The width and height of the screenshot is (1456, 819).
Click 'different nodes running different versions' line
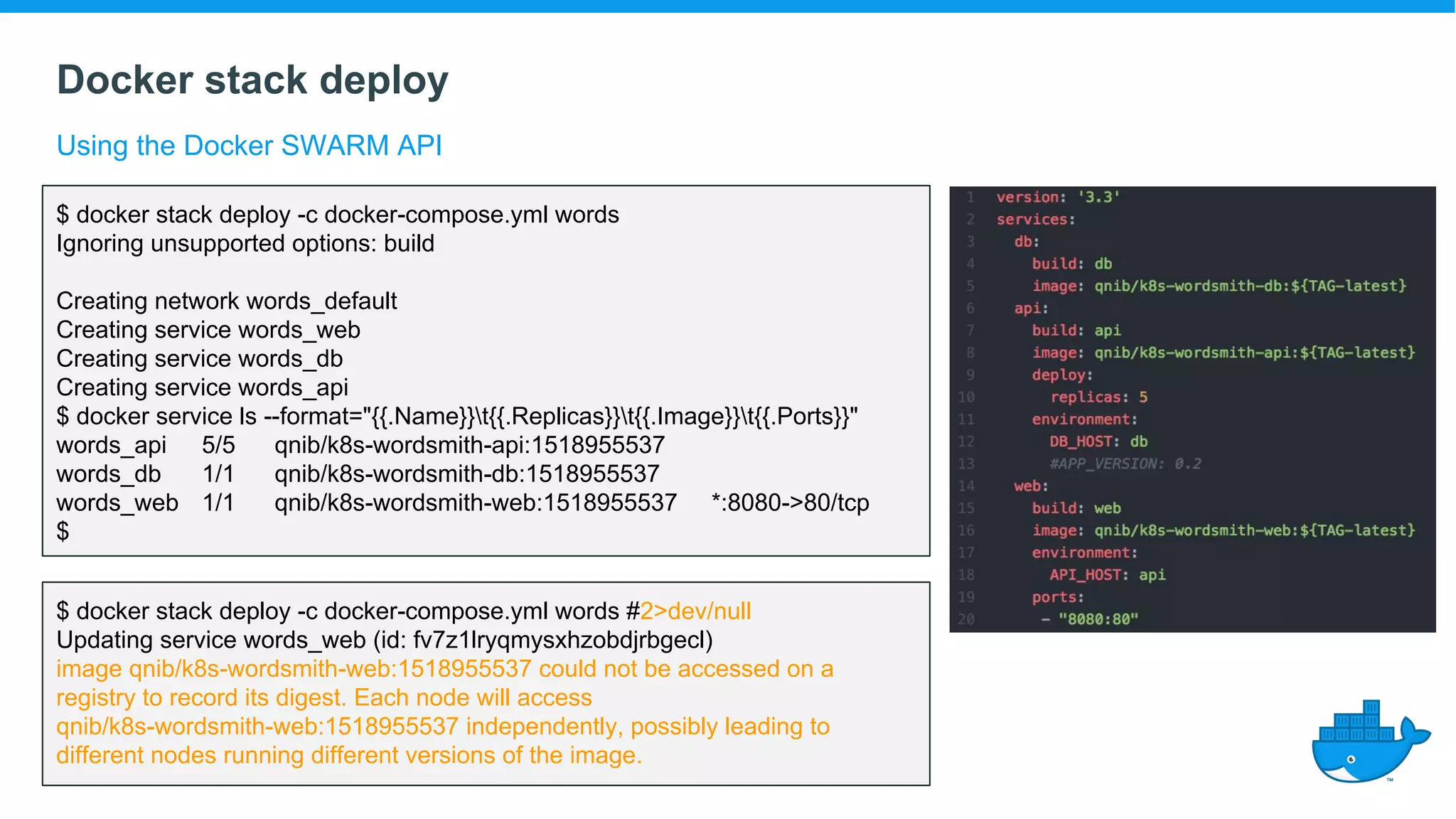[349, 755]
